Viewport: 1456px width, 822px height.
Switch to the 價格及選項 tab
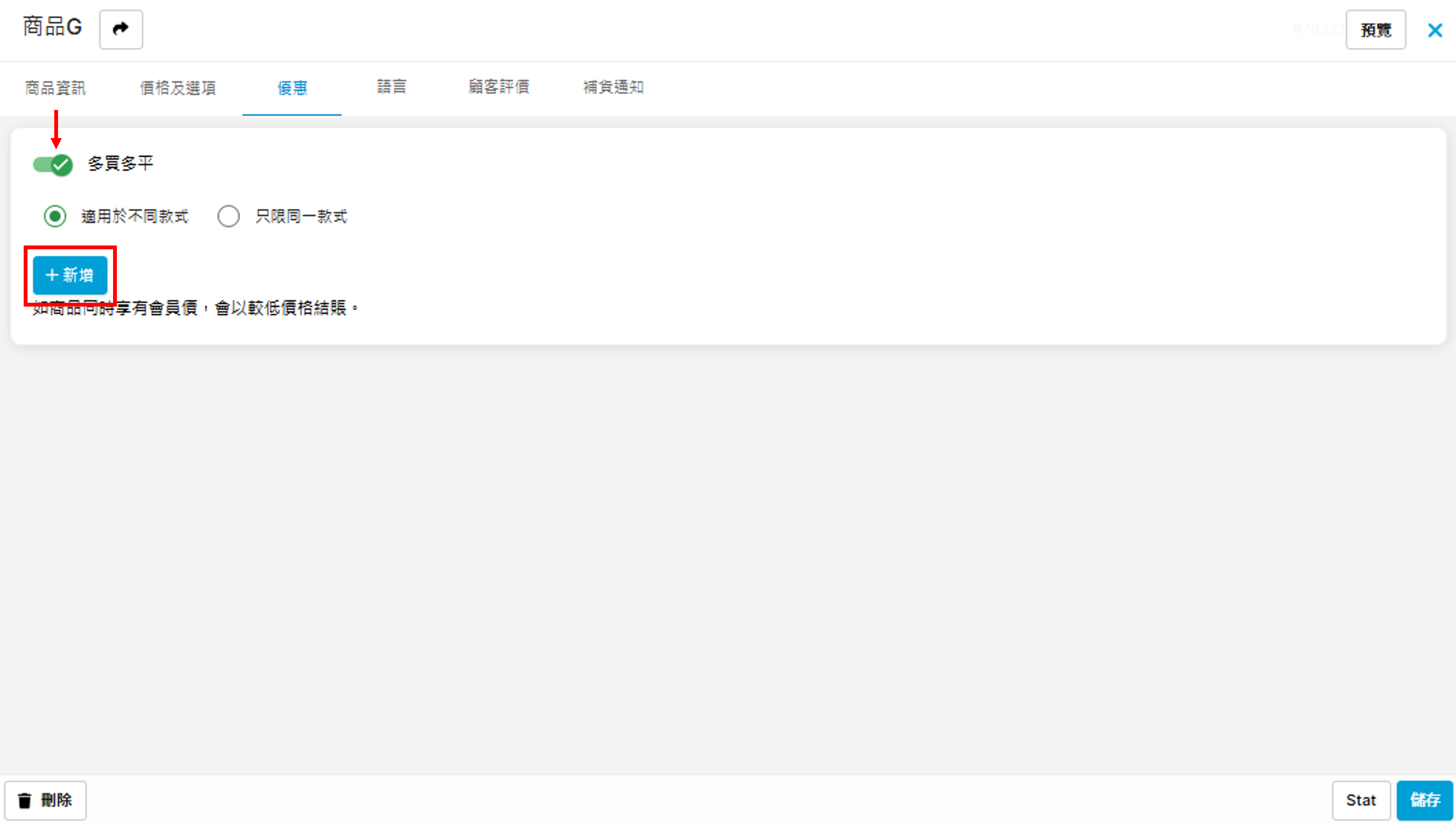pyautogui.click(x=178, y=87)
